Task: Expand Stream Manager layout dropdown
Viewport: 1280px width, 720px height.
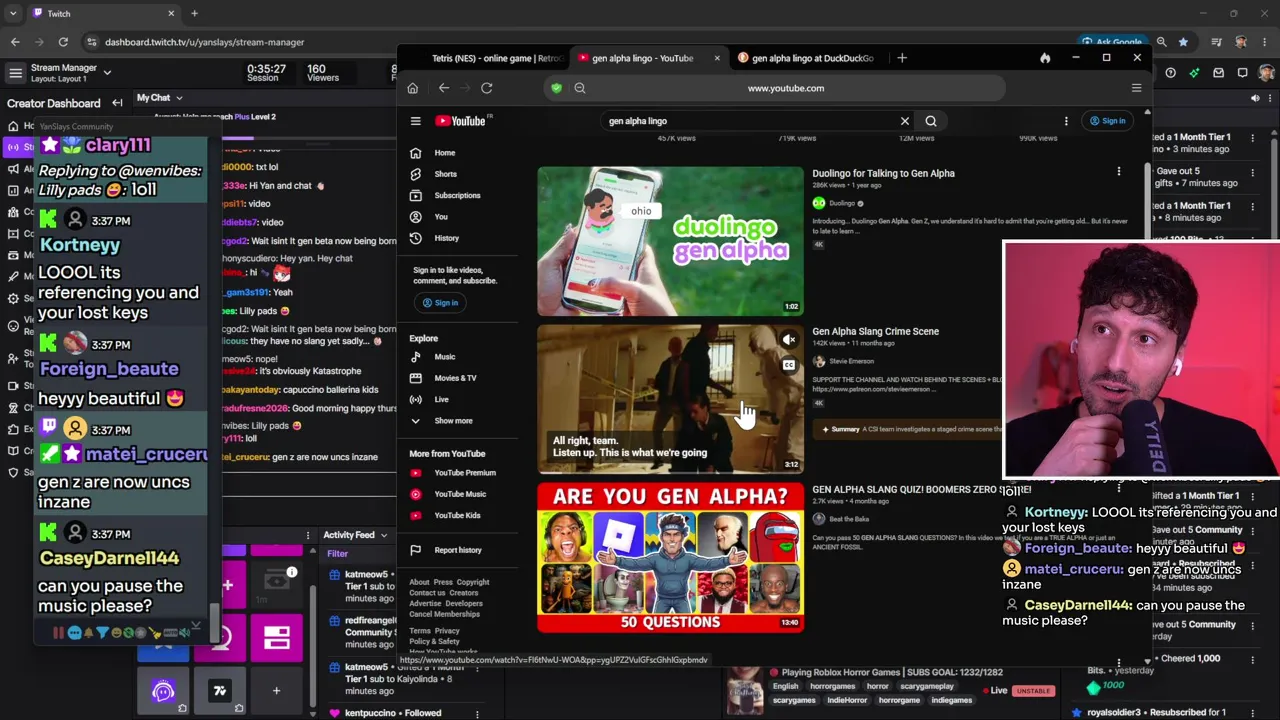Action: click(107, 72)
